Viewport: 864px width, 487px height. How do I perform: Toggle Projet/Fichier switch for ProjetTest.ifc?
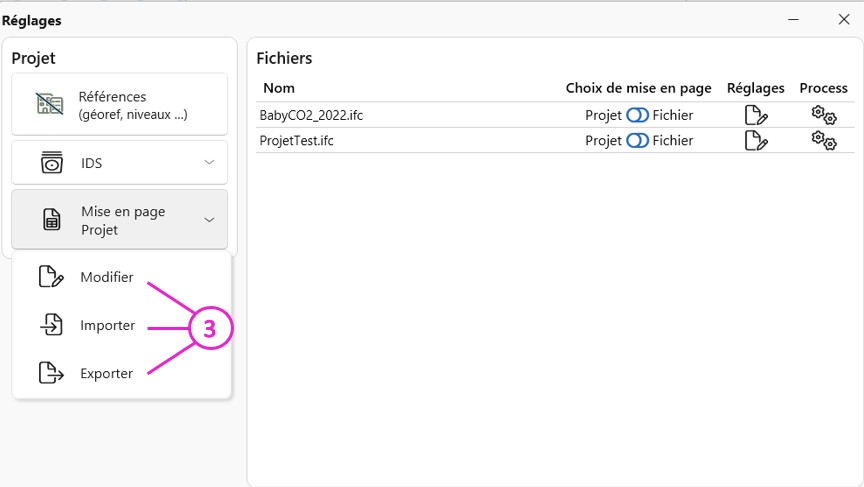(x=637, y=140)
